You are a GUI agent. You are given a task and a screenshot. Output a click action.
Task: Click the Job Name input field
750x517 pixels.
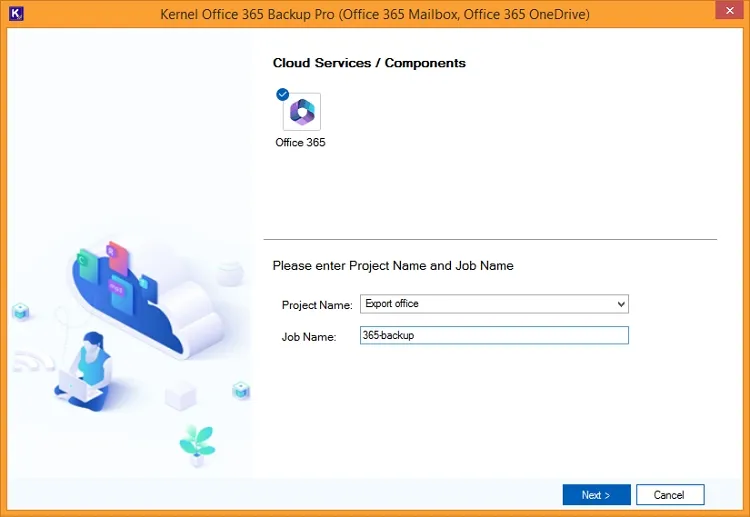(x=494, y=335)
